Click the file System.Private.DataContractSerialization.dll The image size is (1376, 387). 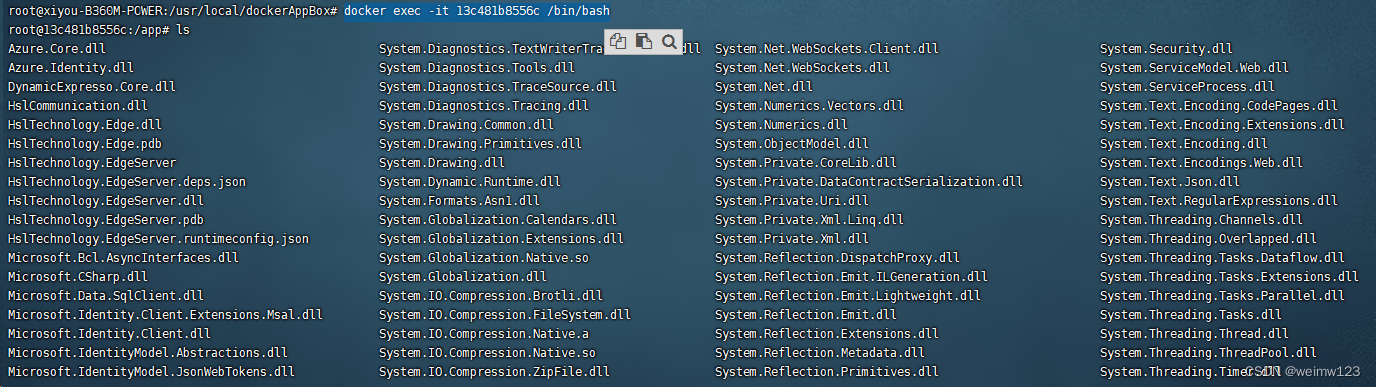pos(869,181)
